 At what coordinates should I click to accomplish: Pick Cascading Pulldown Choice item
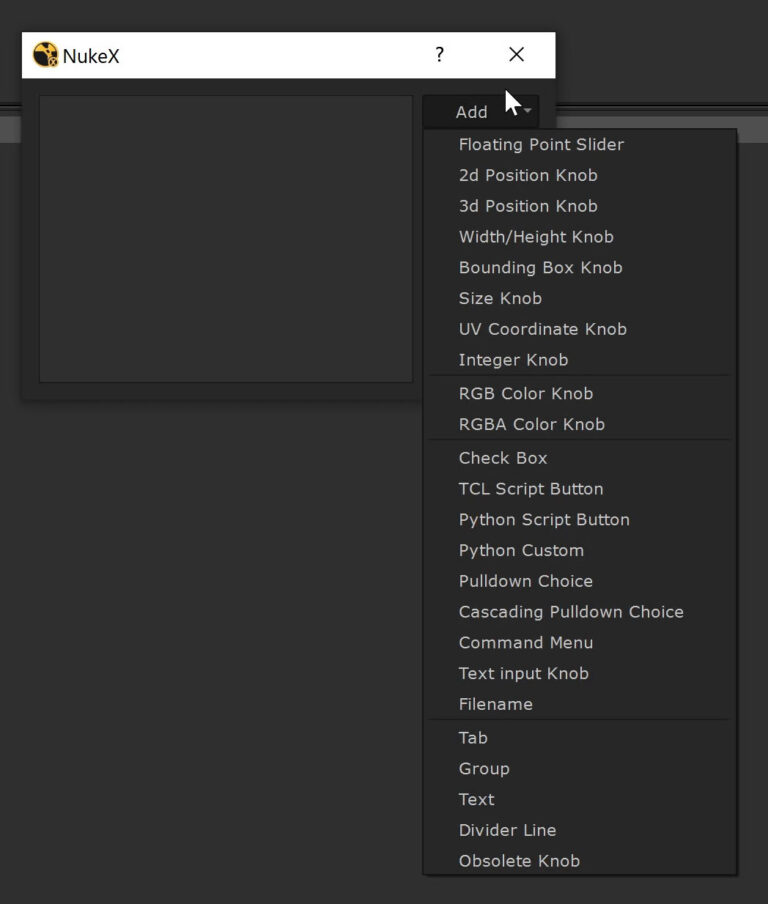[571, 612]
